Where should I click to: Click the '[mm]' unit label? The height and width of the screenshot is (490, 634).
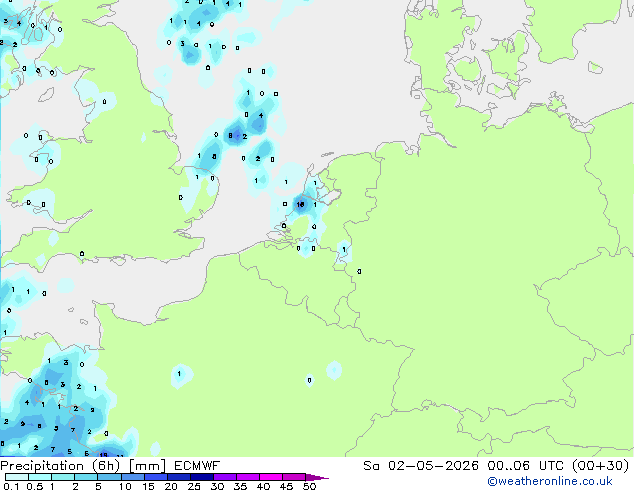(x=148, y=466)
